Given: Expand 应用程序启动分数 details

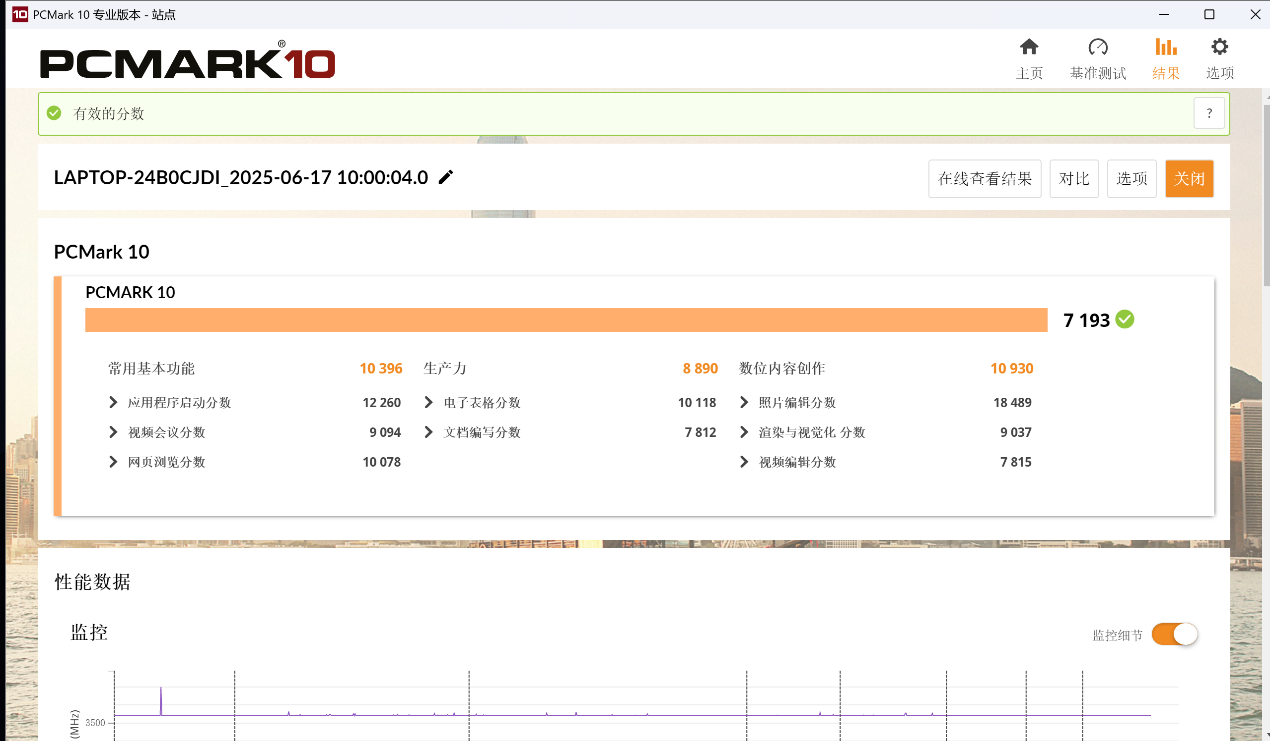Looking at the screenshot, I should [113, 402].
